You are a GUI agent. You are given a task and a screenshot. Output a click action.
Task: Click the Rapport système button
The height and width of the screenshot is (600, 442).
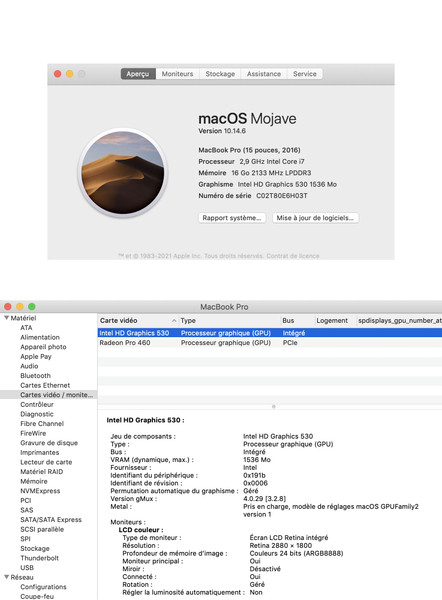[232, 218]
